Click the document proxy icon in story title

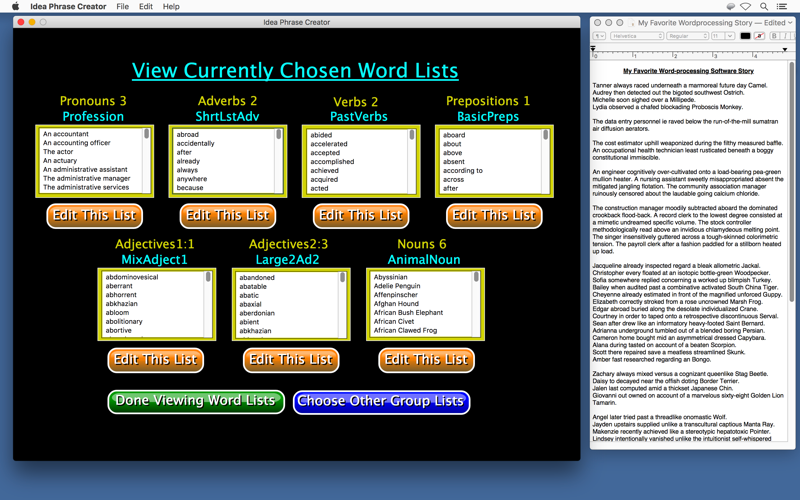coord(632,23)
